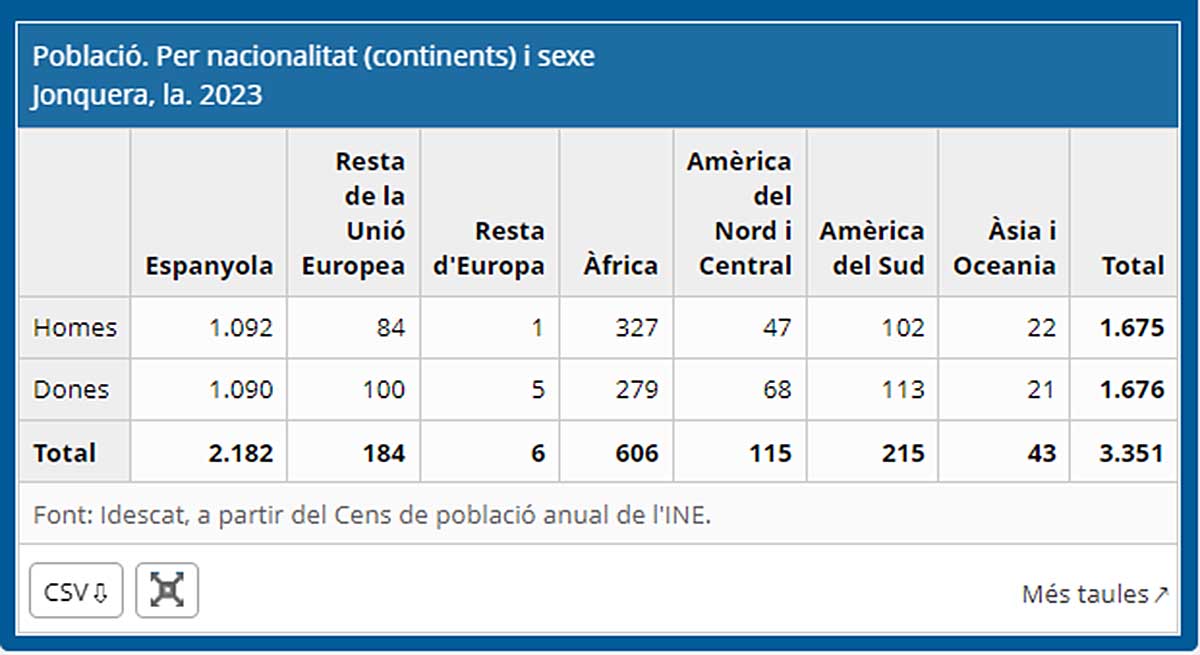Open the Més taules link
1200x655 pixels.
point(1094,594)
